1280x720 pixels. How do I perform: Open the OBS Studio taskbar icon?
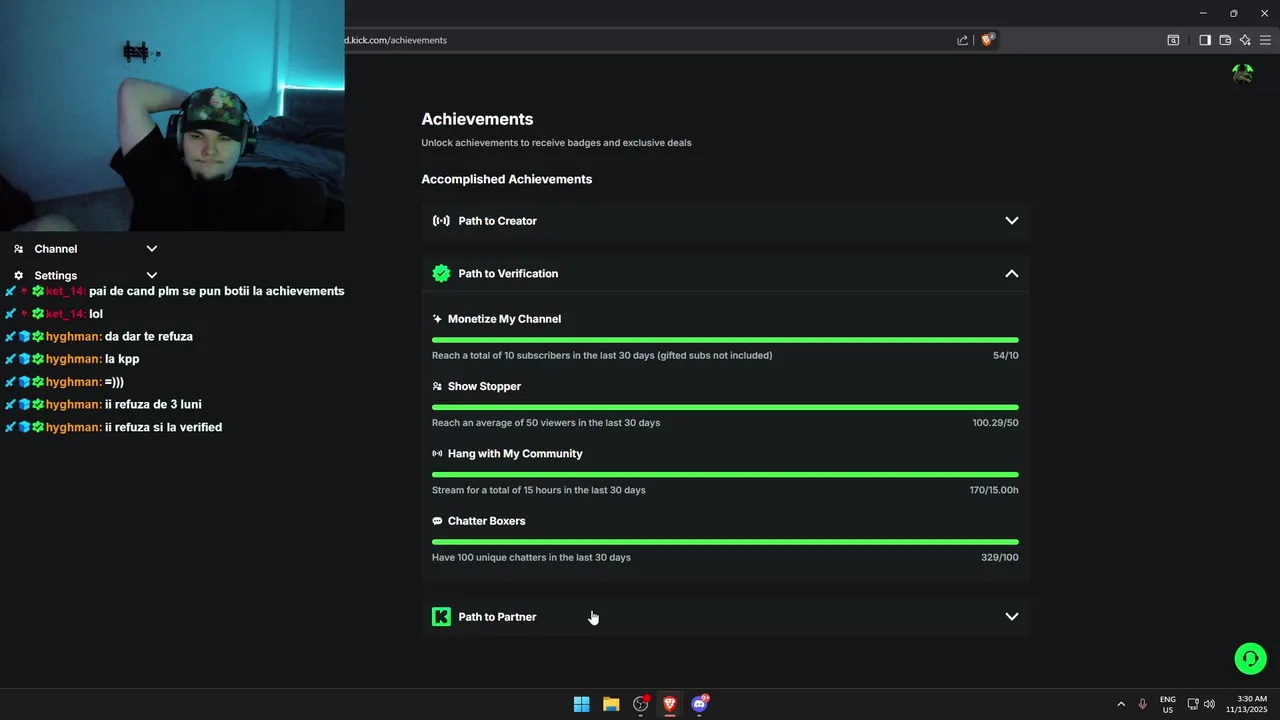641,704
